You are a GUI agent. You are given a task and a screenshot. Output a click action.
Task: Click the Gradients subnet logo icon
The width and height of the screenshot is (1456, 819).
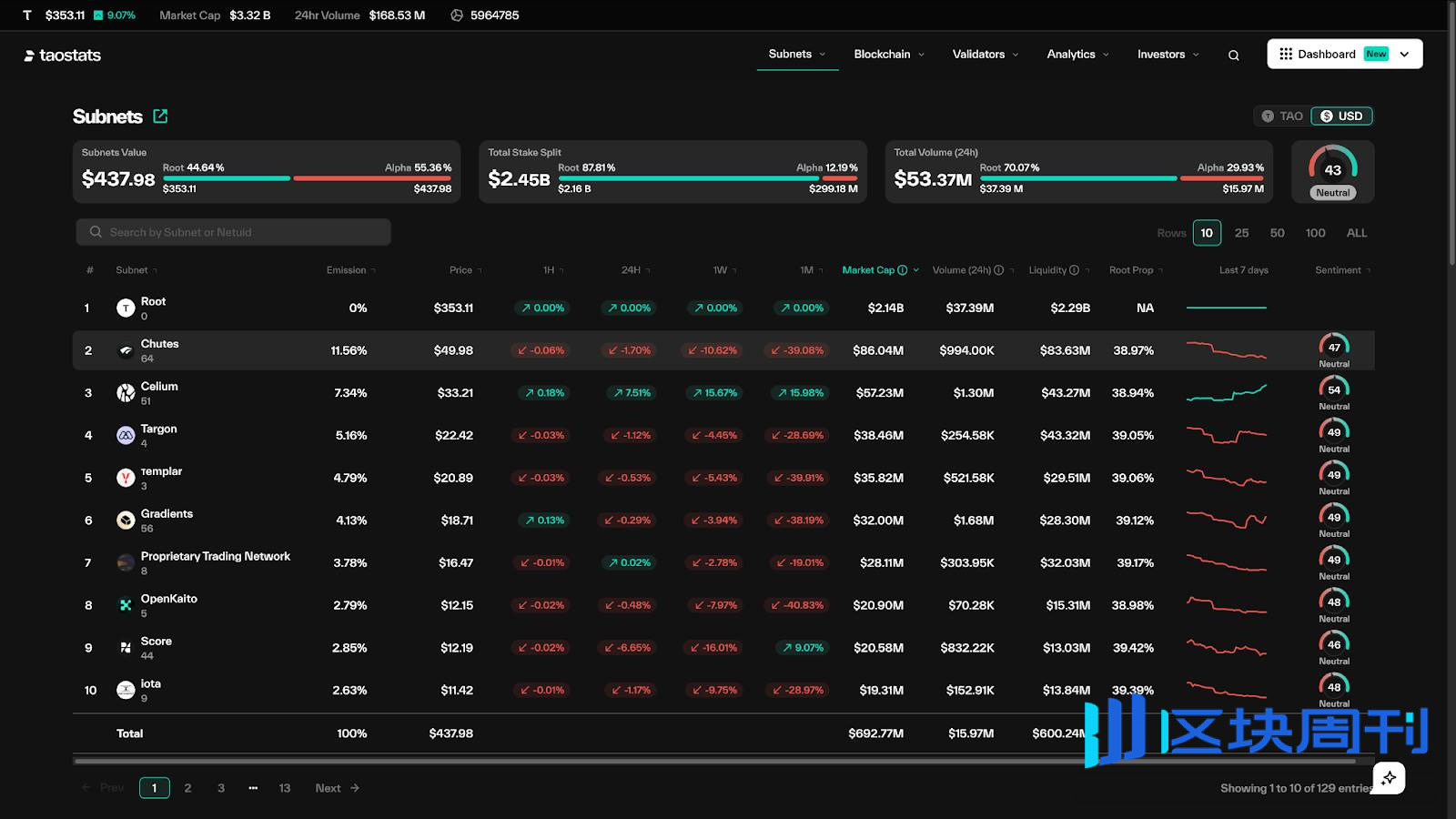pos(126,521)
